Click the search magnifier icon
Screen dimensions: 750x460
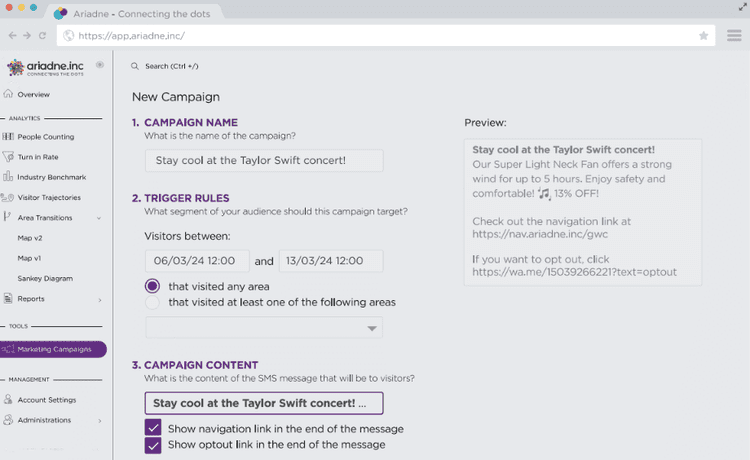pos(135,66)
